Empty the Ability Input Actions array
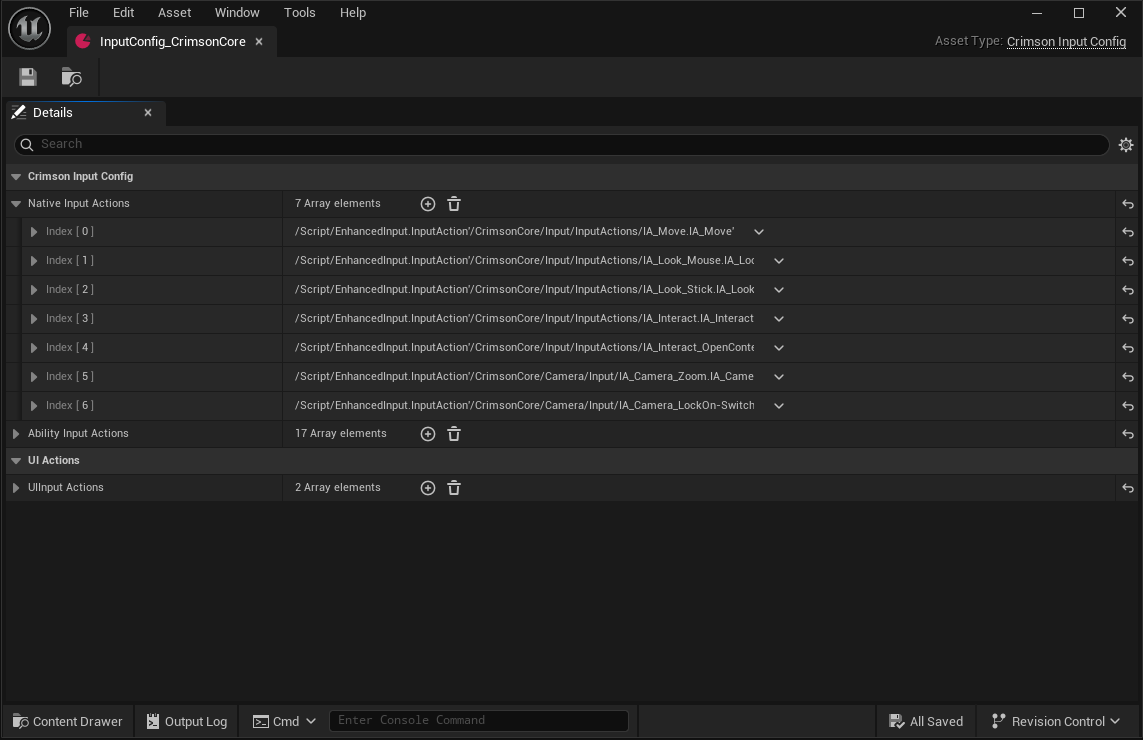Image resolution: width=1143 pixels, height=740 pixels. pos(453,434)
